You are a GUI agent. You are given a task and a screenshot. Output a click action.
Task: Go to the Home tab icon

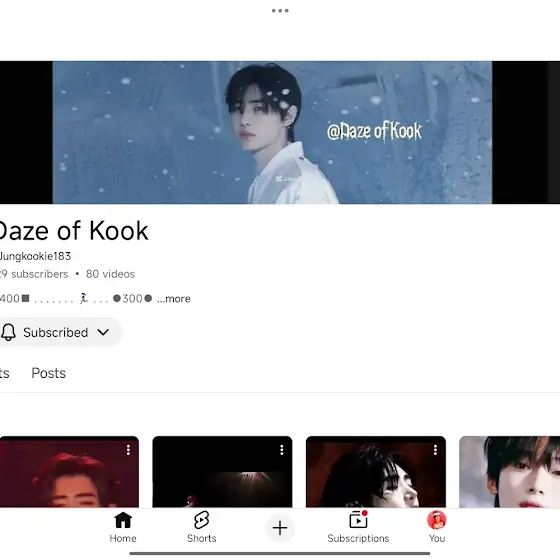point(123,520)
